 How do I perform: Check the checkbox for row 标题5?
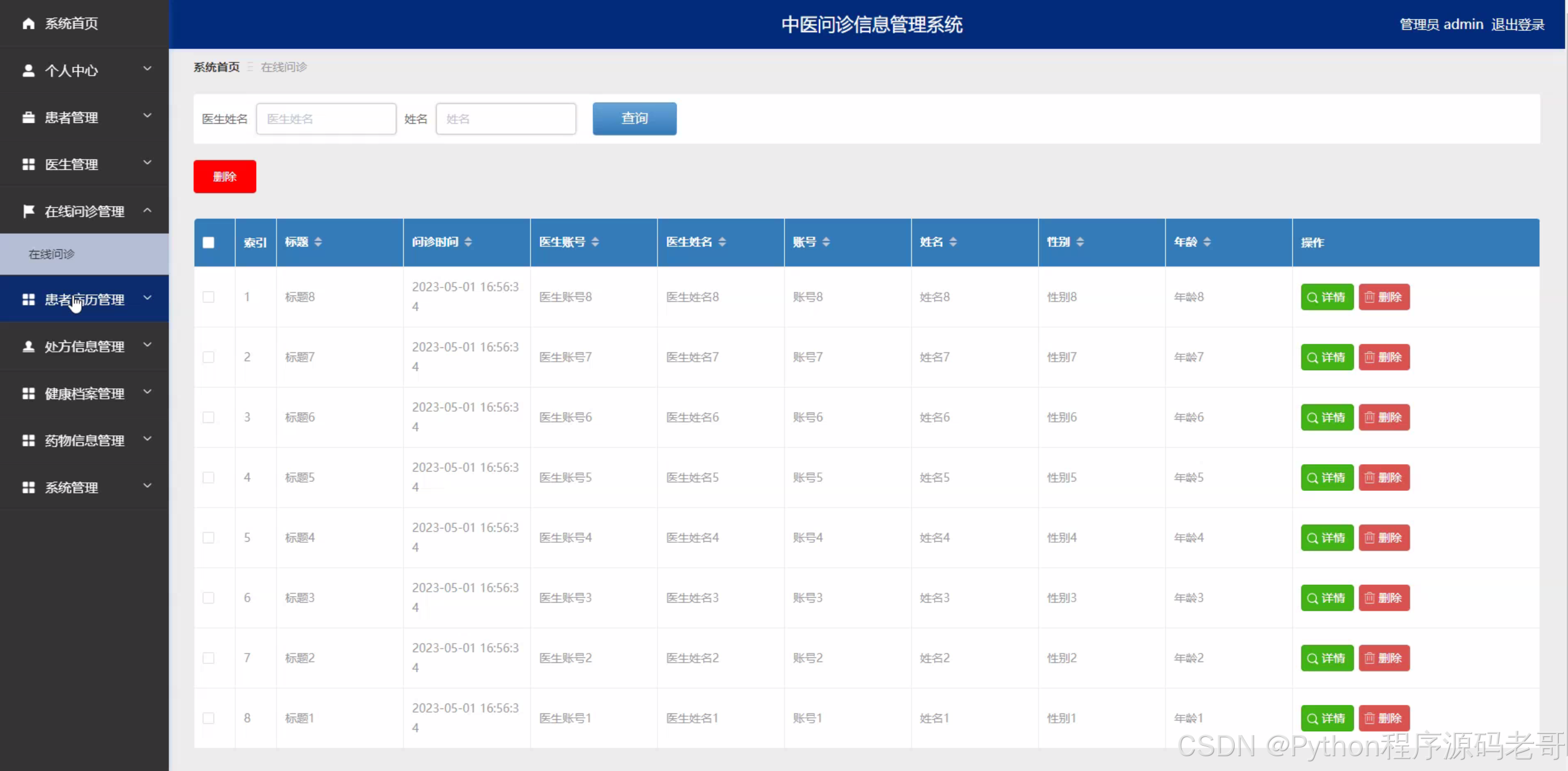coord(208,477)
